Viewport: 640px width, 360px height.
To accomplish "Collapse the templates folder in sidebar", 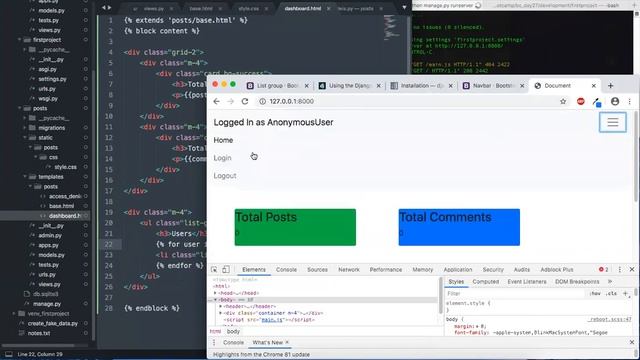I will tap(25, 177).
